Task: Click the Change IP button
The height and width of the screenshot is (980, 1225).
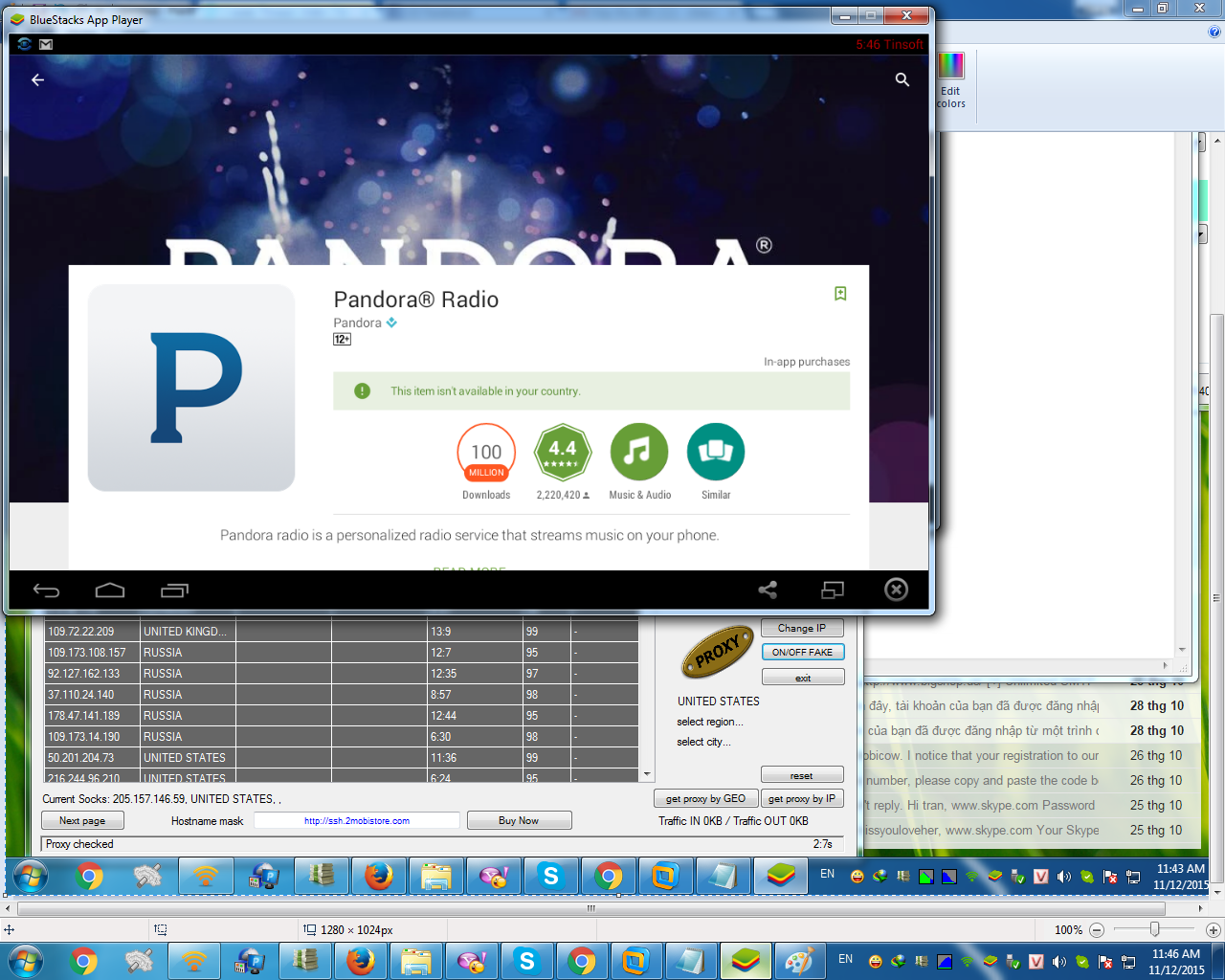Action: point(803,628)
